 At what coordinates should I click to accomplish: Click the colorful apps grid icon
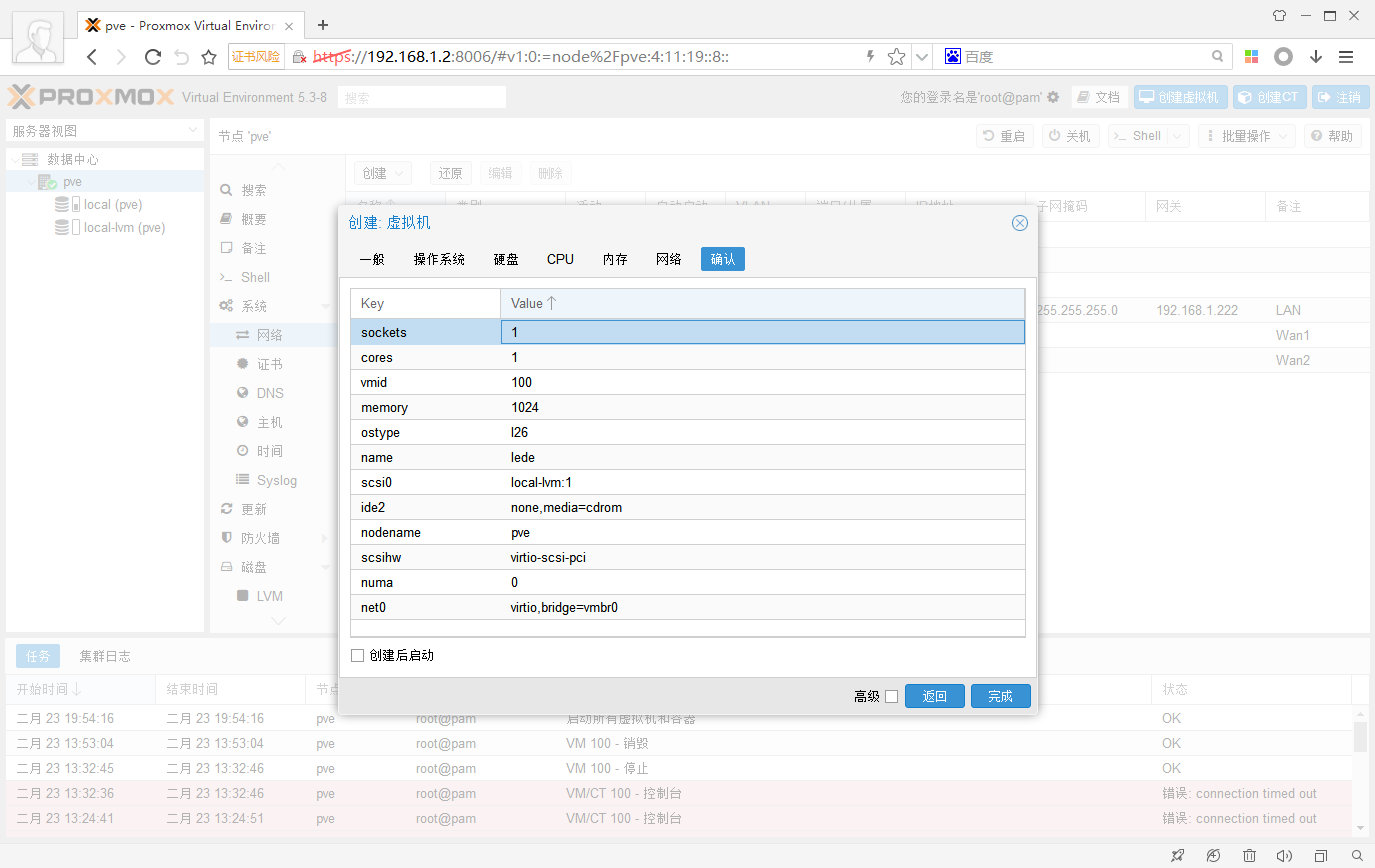pyautogui.click(x=1252, y=57)
